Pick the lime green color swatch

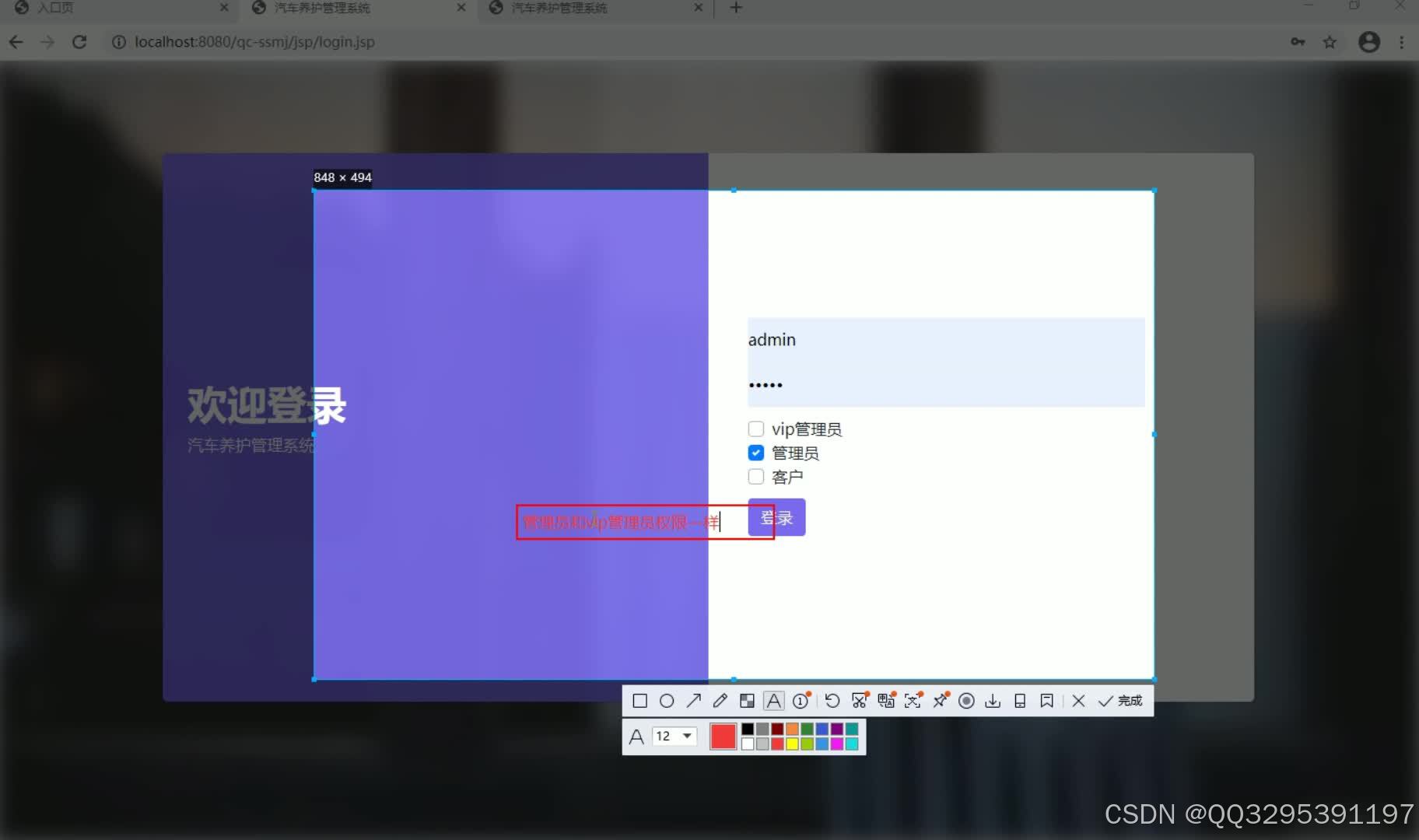point(807,744)
